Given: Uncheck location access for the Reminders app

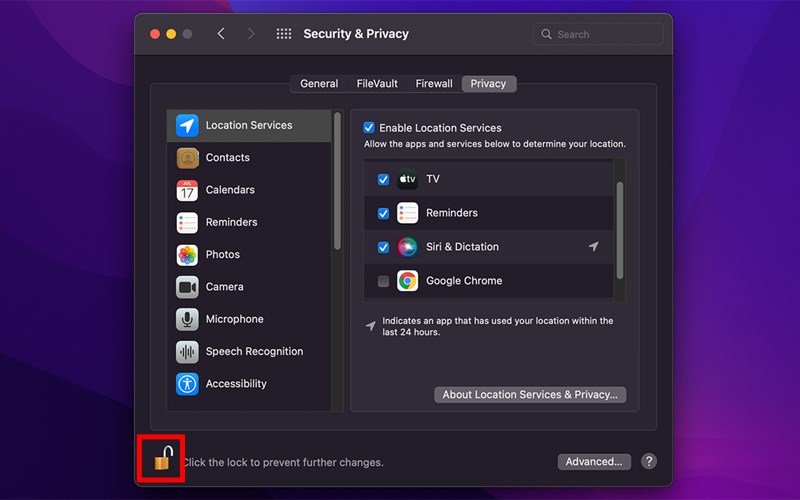Looking at the screenshot, I should click(383, 213).
